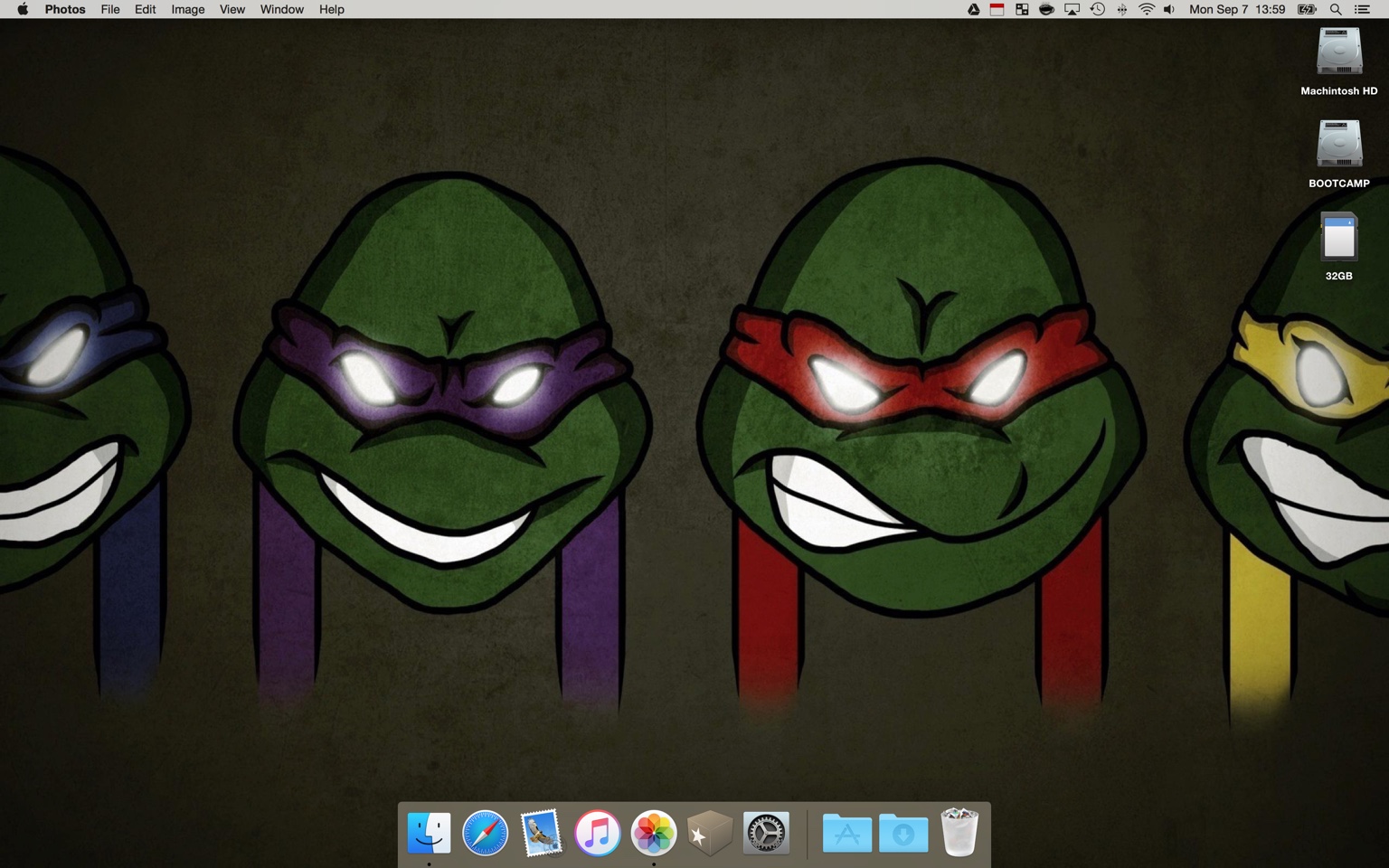This screenshot has width=1389, height=868.
Task: Click the red calendar menu bar icon
Action: pyautogui.click(x=997, y=9)
